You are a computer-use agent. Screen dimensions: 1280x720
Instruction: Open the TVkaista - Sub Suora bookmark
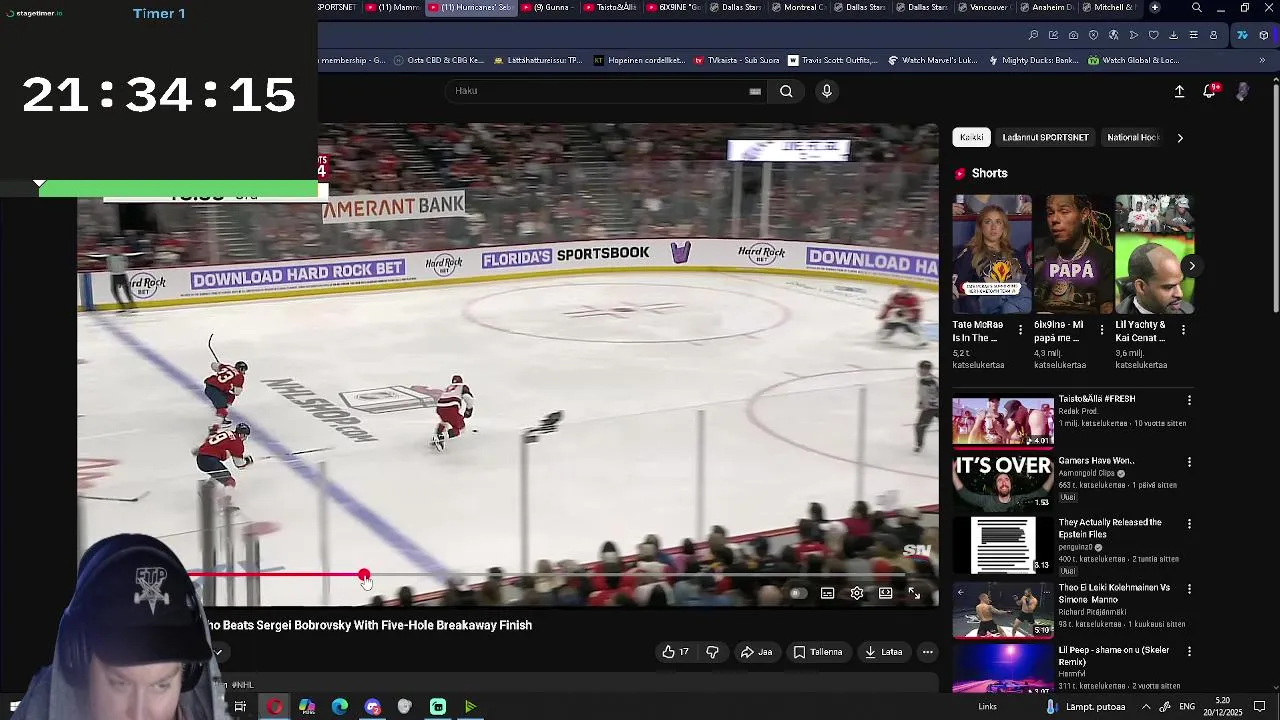735,60
